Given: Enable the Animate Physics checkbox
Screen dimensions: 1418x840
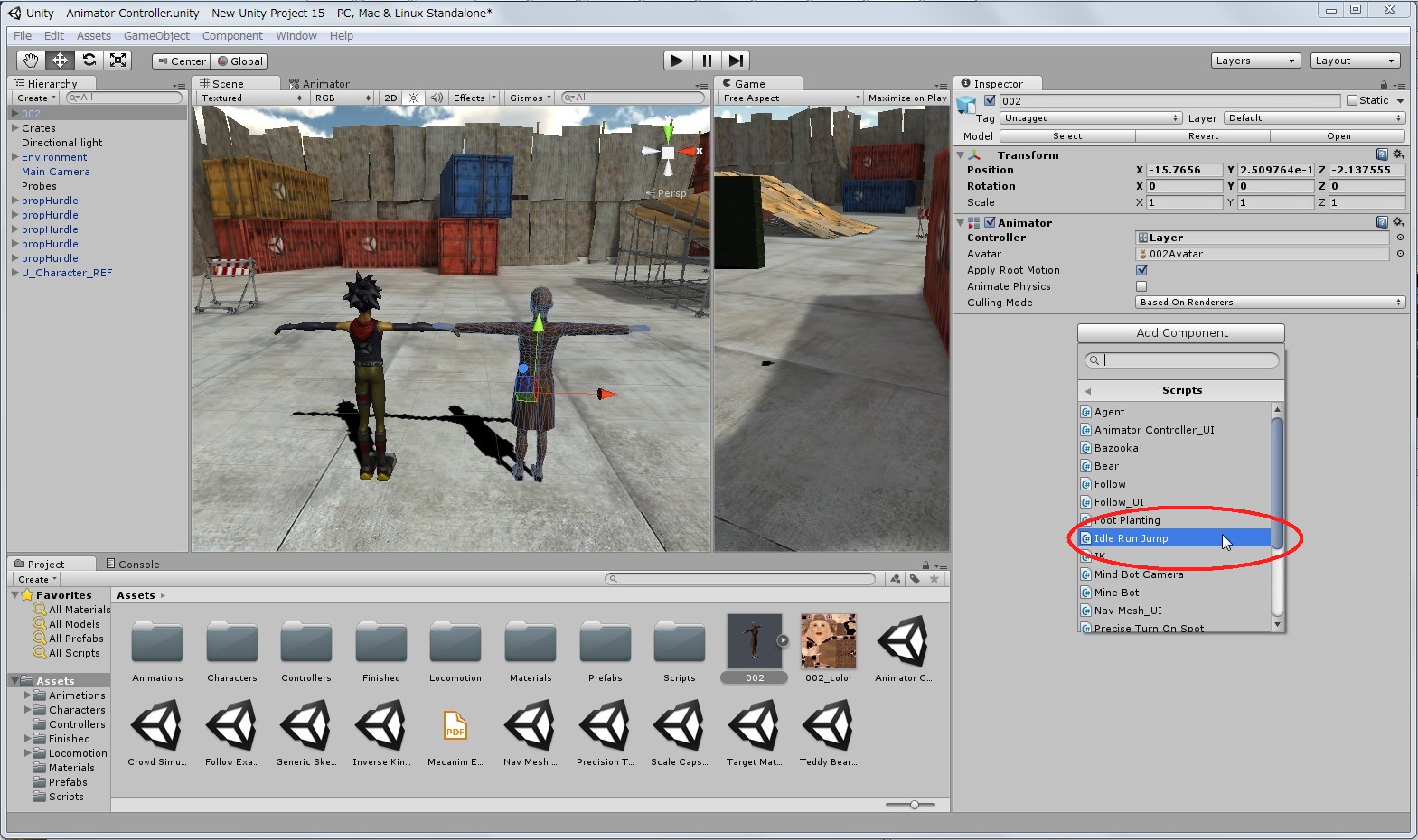Looking at the screenshot, I should point(1141,286).
